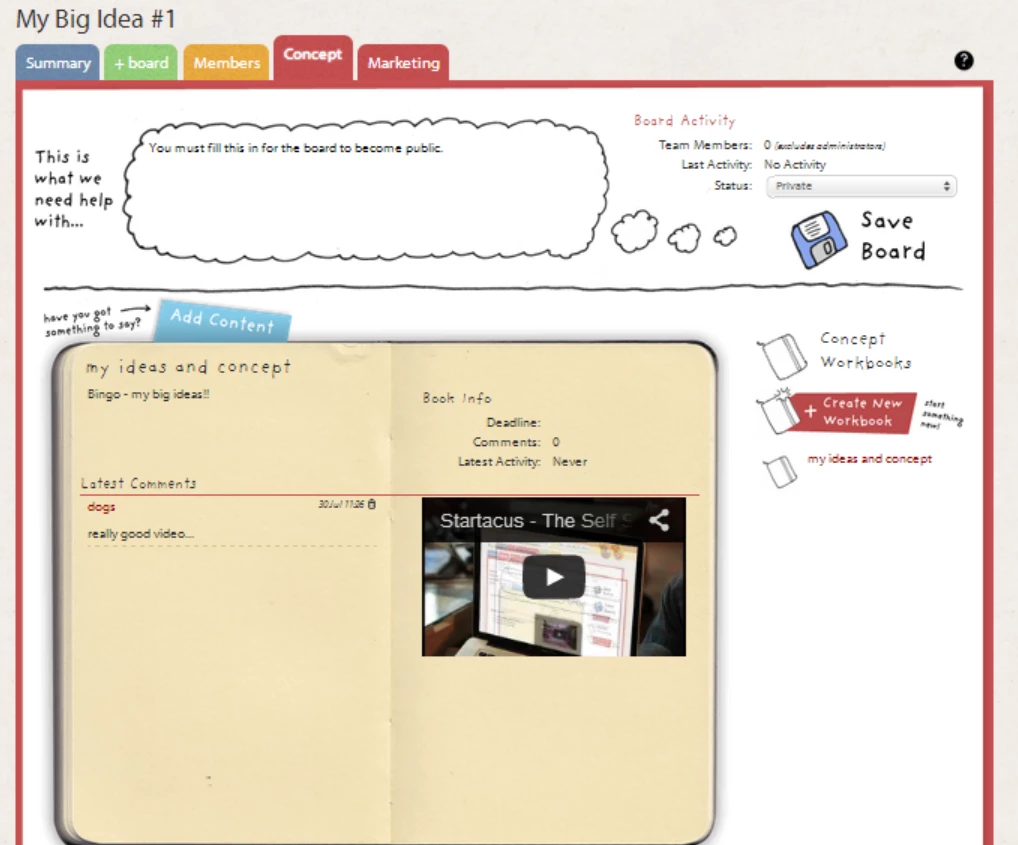Click the Concept Workbooks notebook icon
Image resolution: width=1018 pixels, height=845 pixels.
pos(783,356)
